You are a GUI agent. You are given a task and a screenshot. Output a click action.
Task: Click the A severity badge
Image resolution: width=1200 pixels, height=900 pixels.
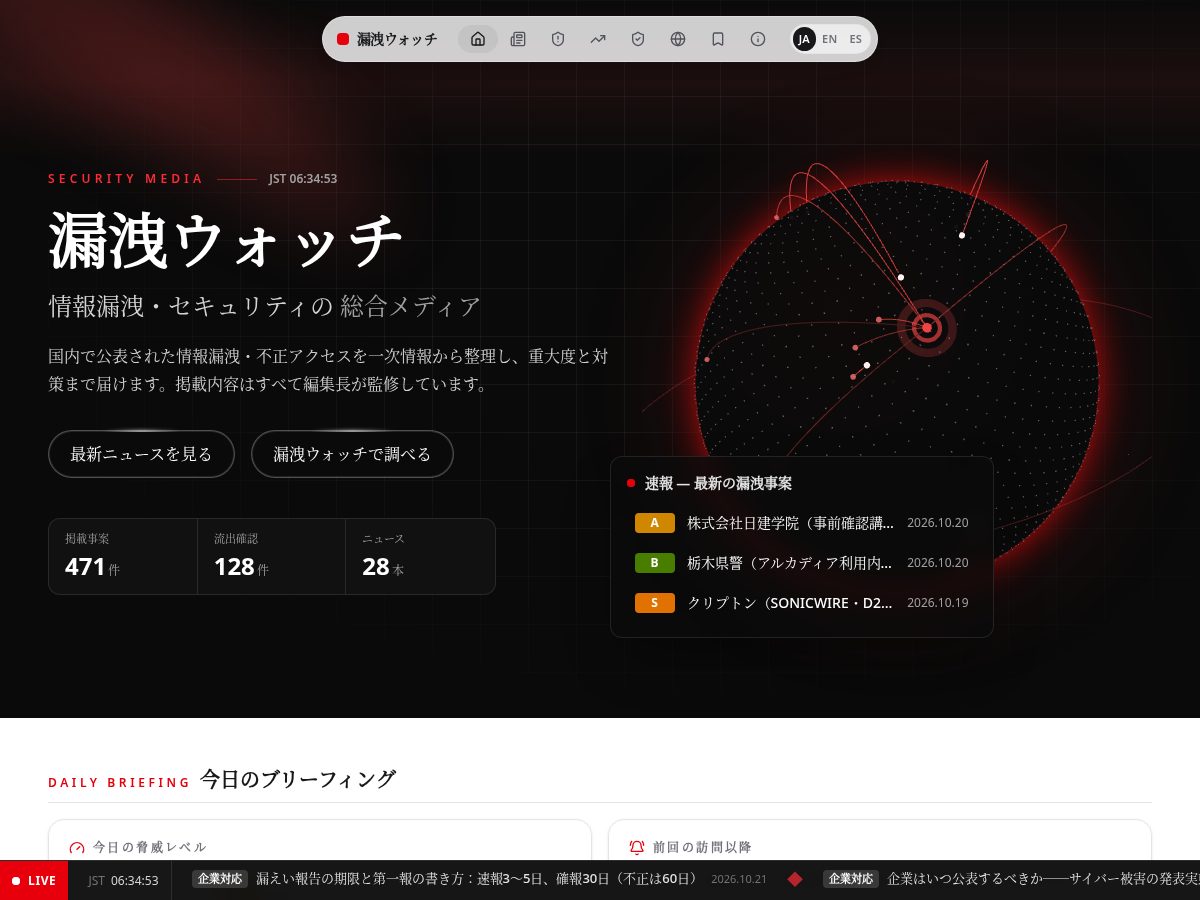(x=655, y=523)
